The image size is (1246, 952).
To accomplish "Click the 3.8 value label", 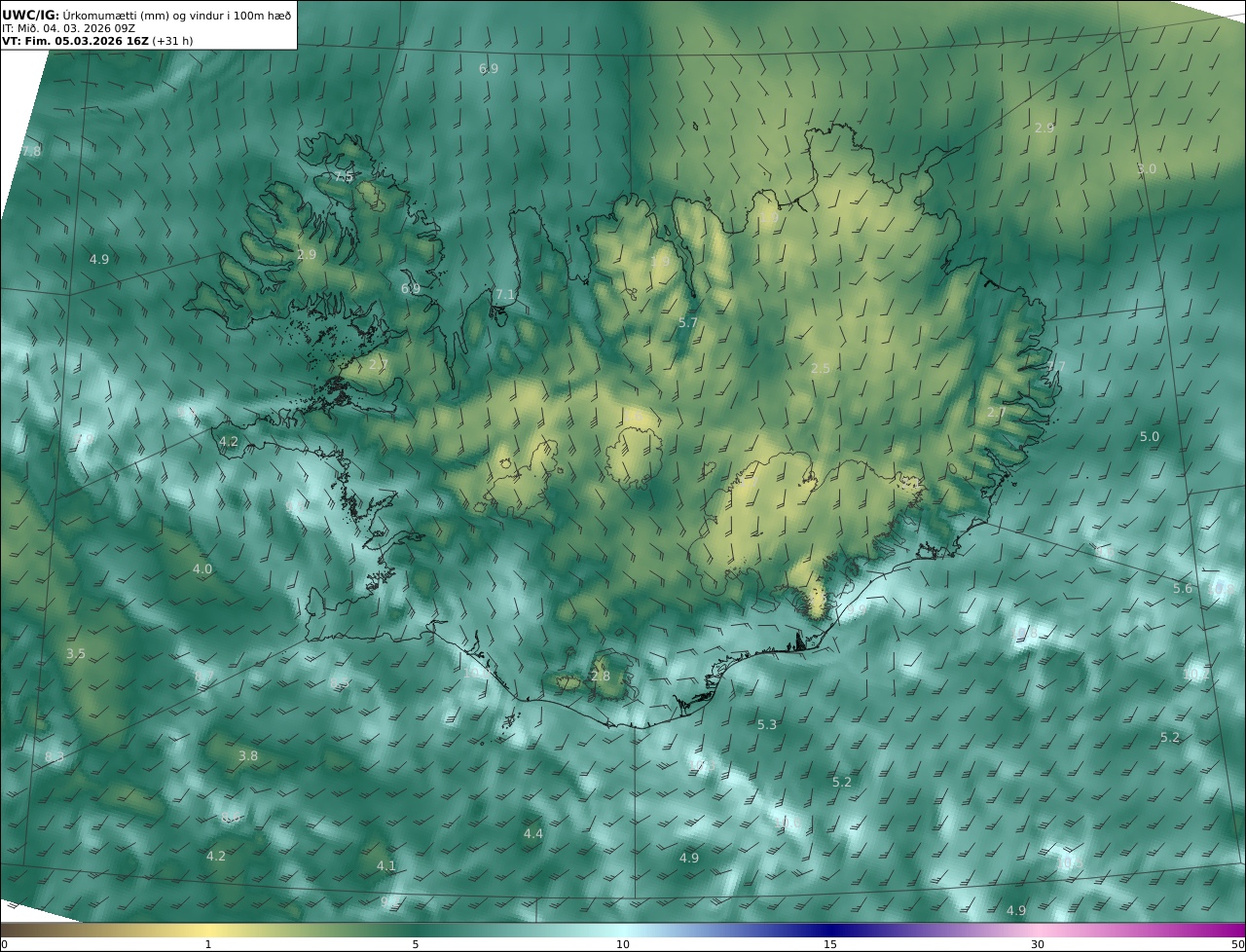I will [248, 756].
